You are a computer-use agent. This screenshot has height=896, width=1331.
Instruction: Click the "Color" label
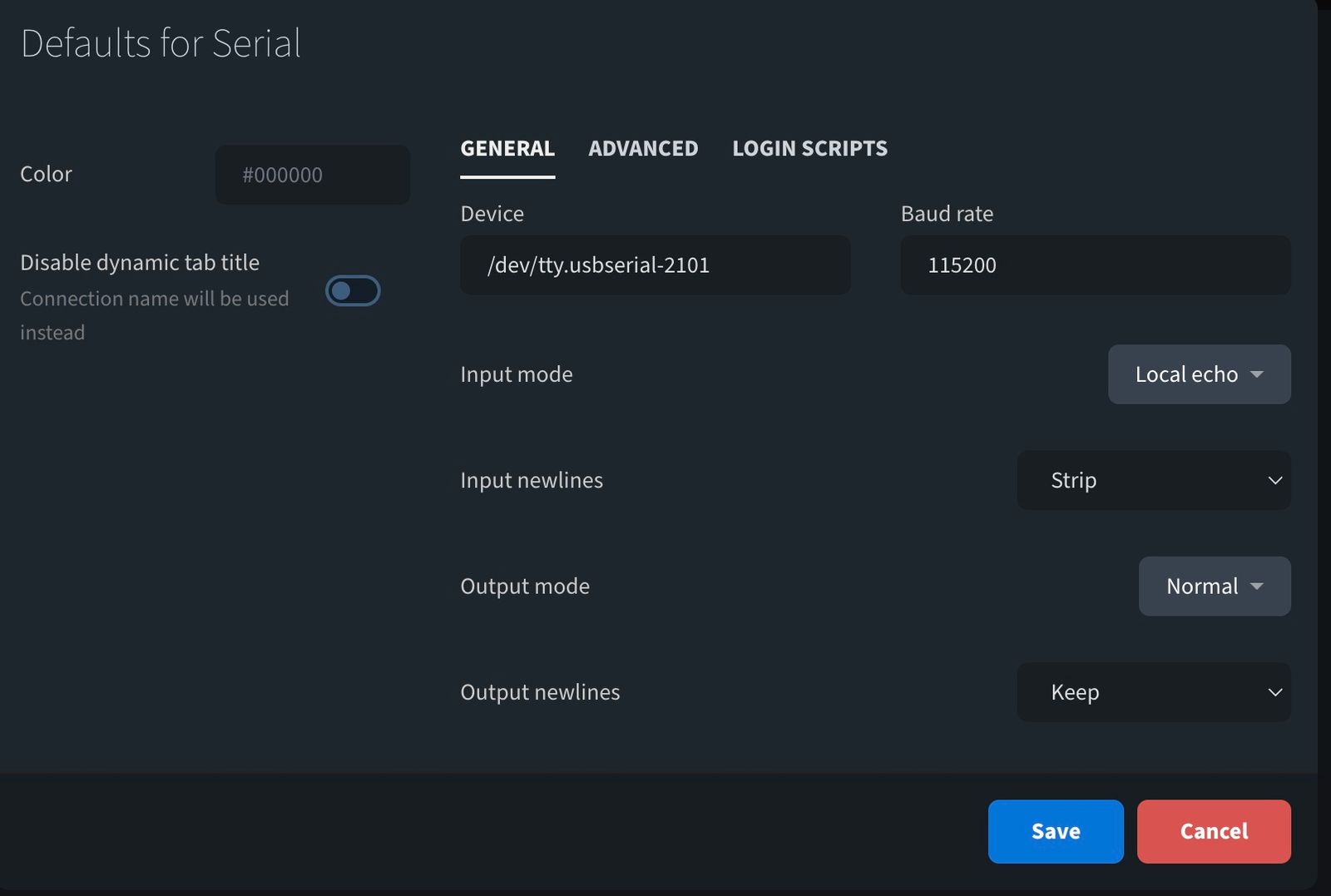click(x=46, y=174)
